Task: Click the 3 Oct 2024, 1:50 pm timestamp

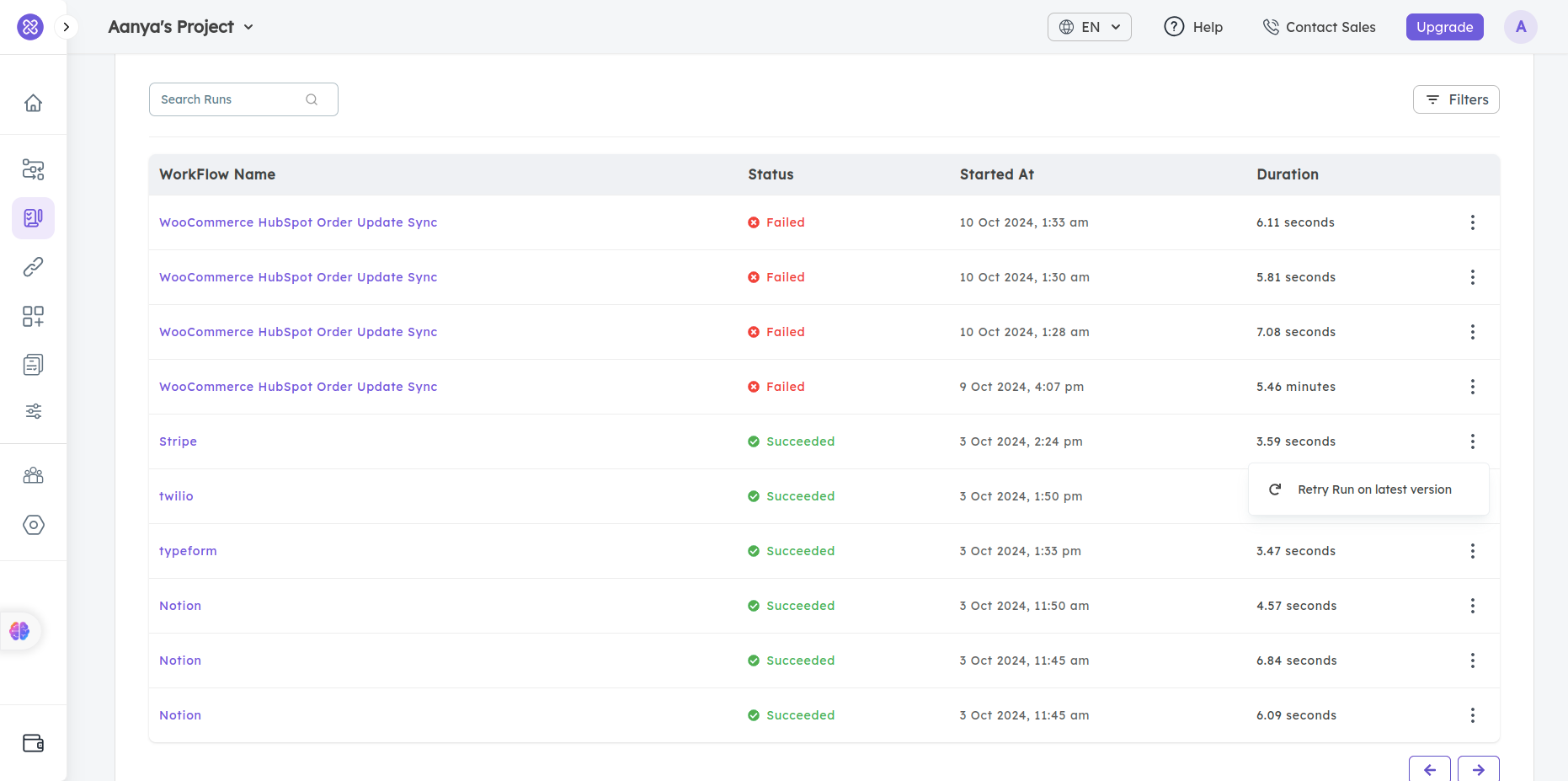Action: [1021, 496]
